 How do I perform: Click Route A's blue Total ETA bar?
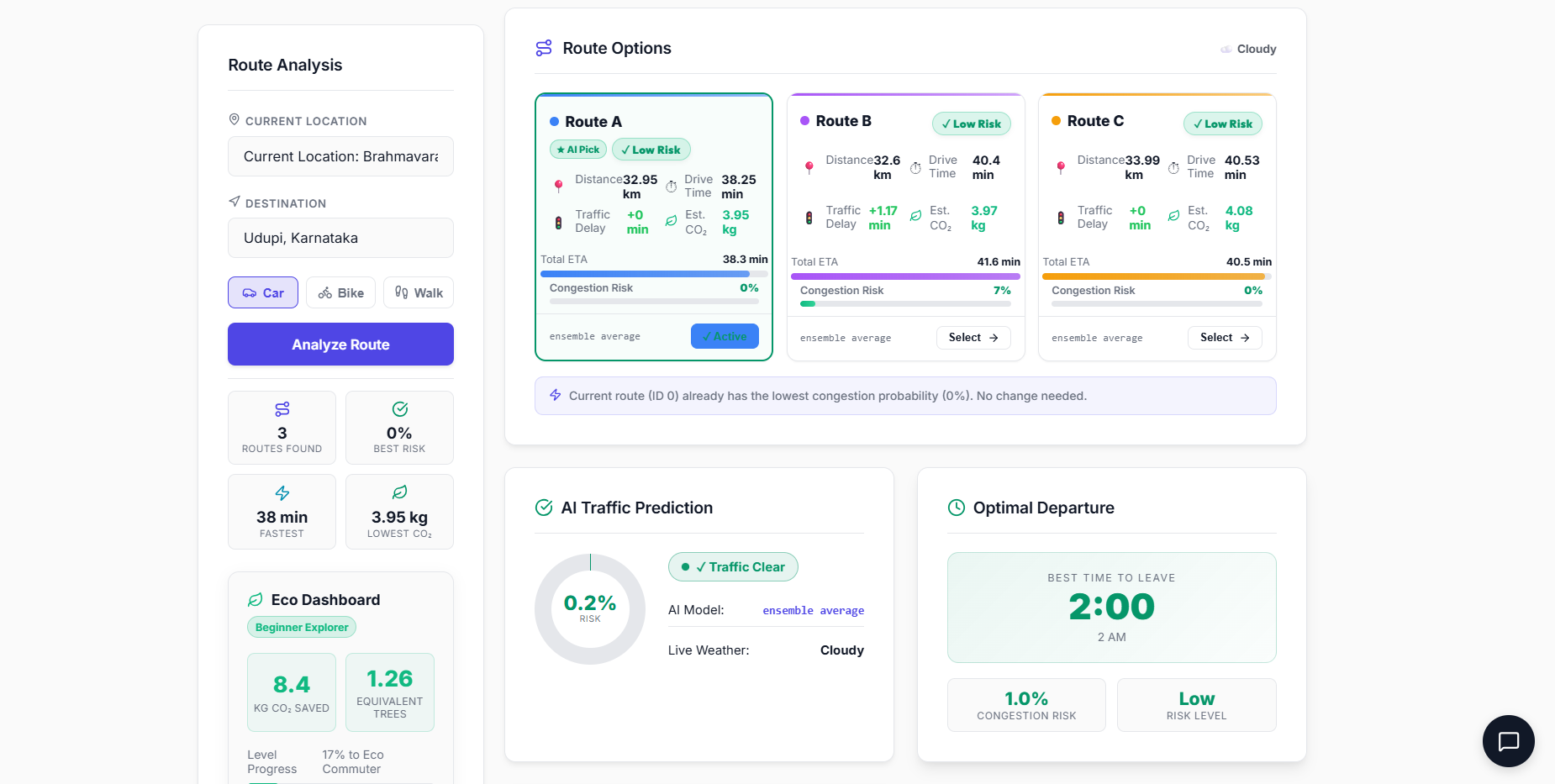654,274
